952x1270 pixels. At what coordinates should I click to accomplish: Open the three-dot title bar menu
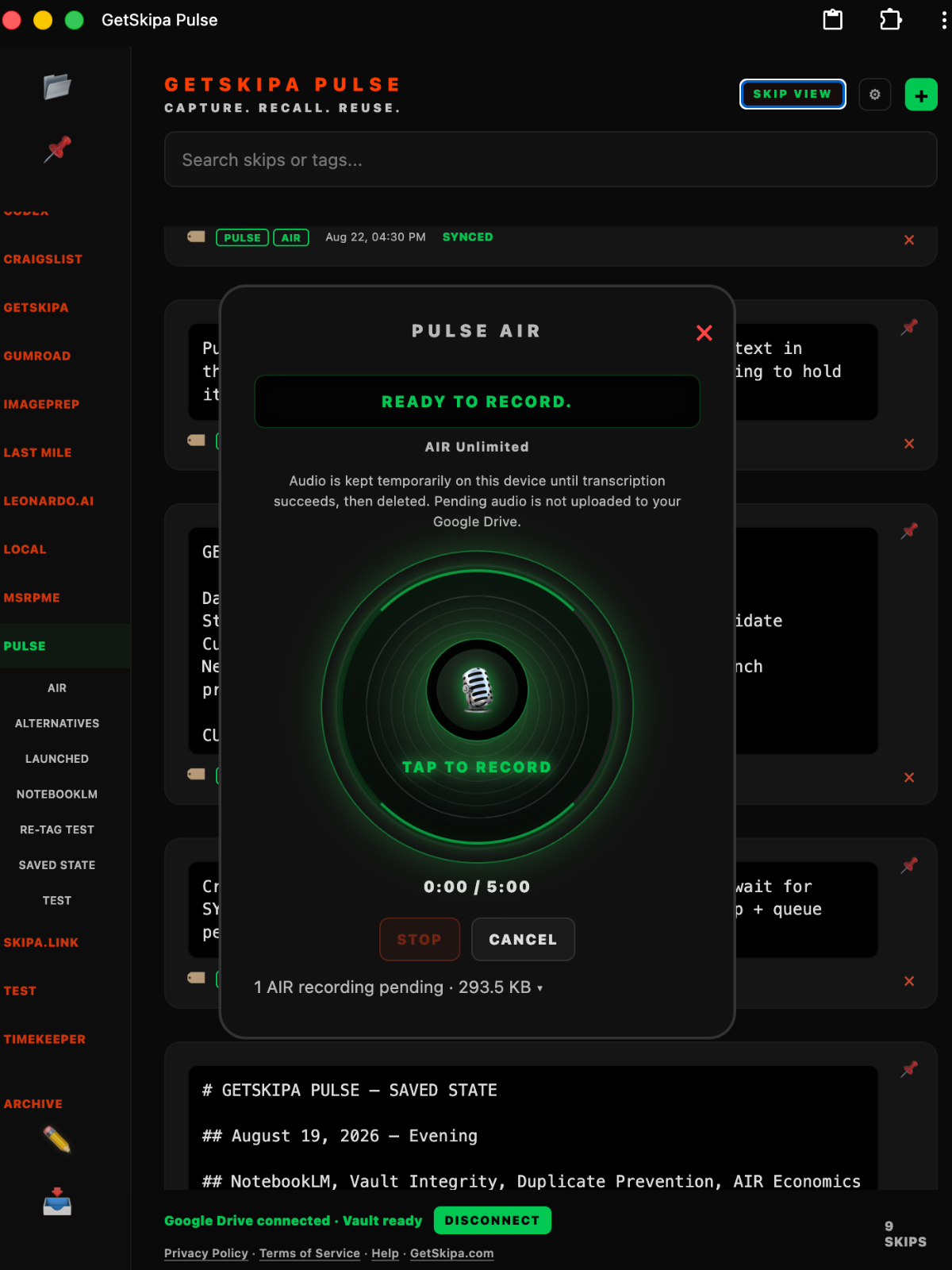point(943,20)
